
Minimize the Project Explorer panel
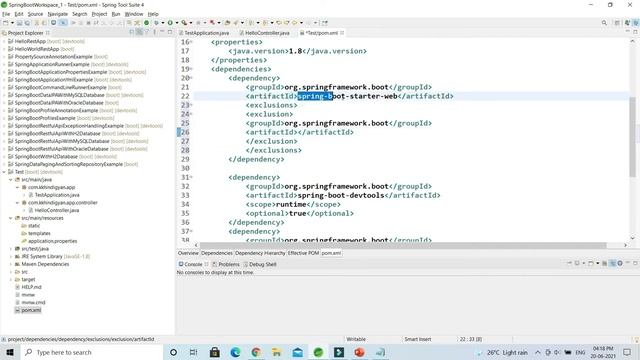(x=162, y=32)
